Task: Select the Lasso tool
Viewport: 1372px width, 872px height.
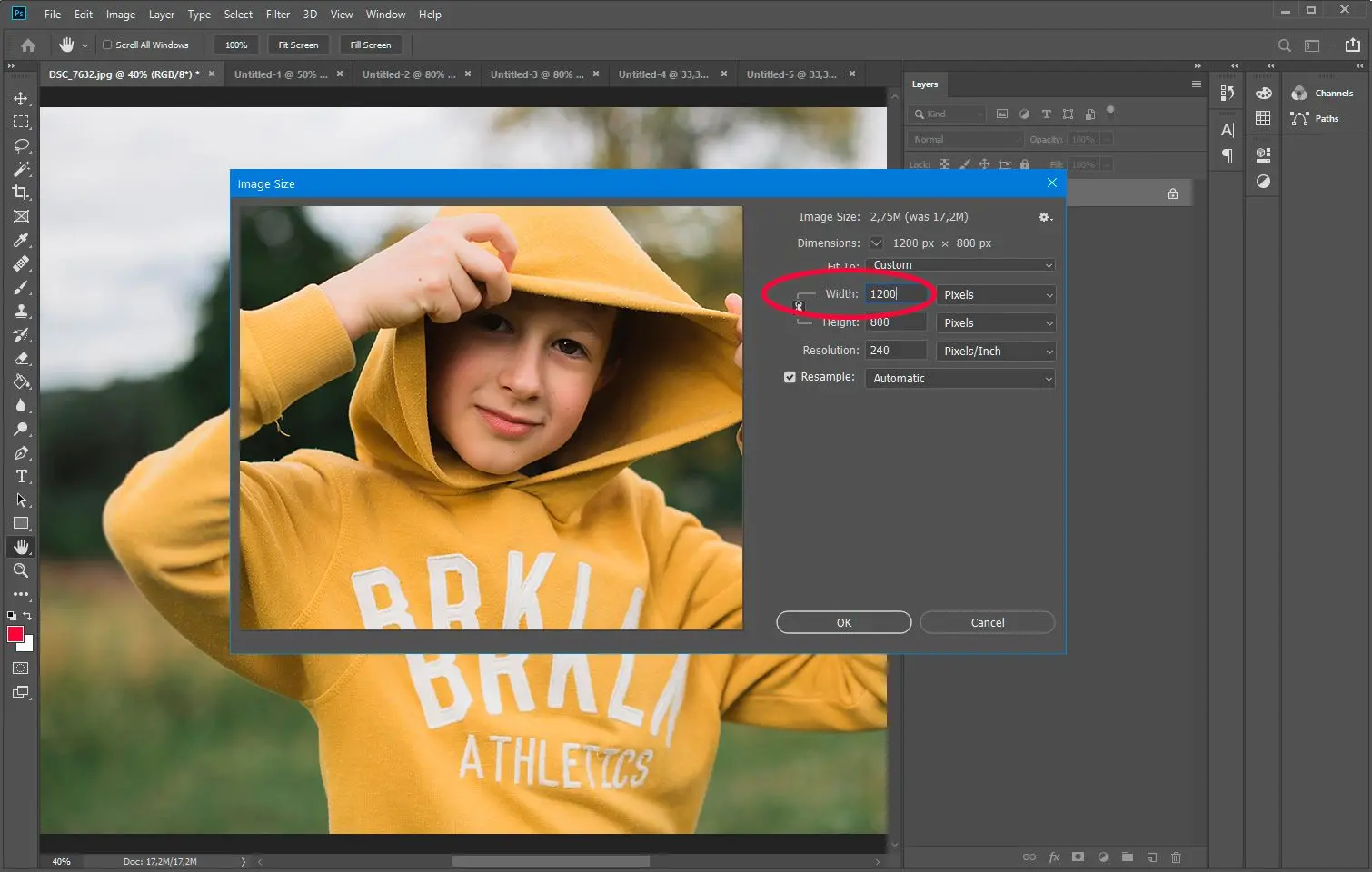Action: [x=21, y=145]
